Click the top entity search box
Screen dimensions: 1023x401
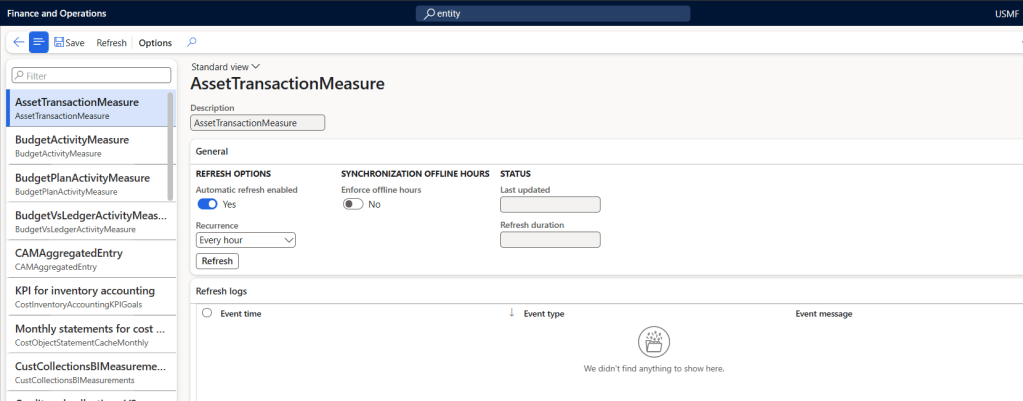coord(555,13)
